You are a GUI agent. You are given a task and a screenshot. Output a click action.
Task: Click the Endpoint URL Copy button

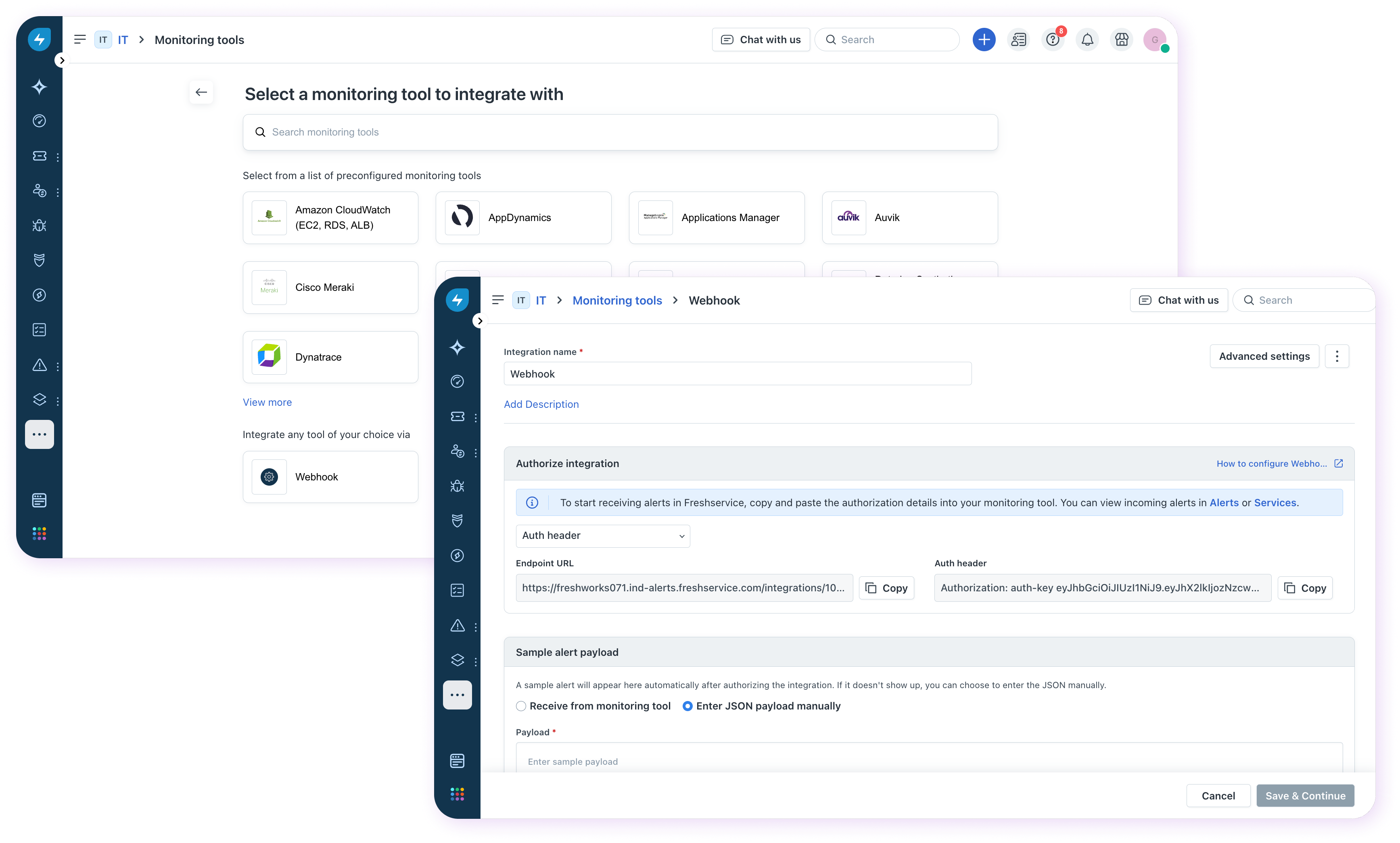(x=886, y=588)
